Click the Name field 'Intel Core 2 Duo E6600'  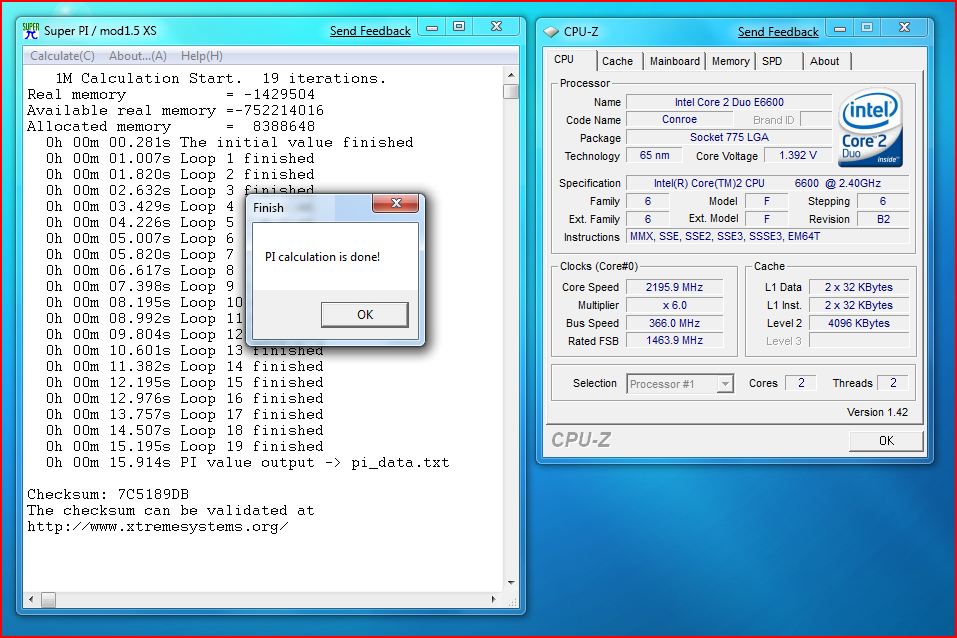[729, 103]
